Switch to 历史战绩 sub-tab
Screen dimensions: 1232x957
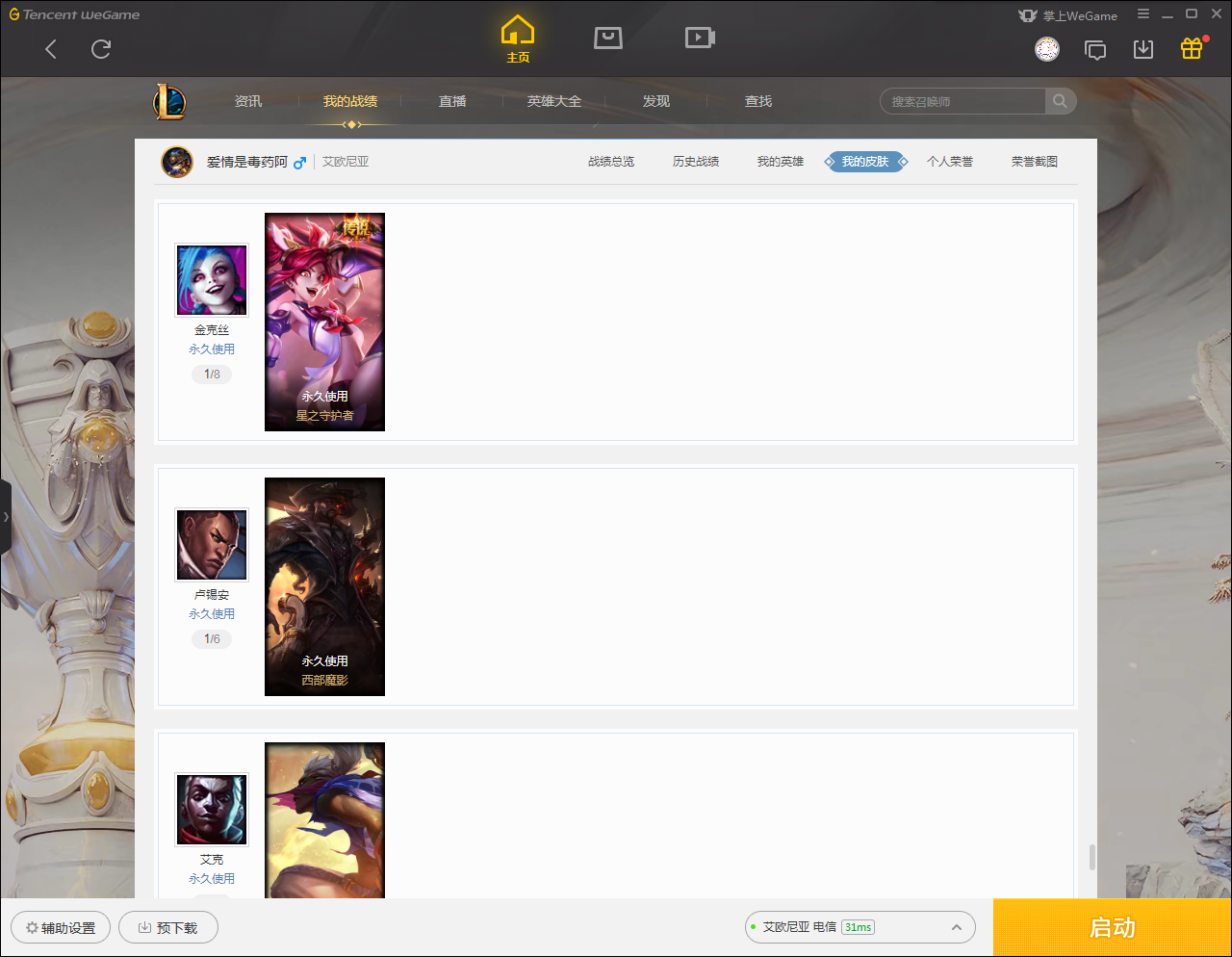tap(696, 162)
